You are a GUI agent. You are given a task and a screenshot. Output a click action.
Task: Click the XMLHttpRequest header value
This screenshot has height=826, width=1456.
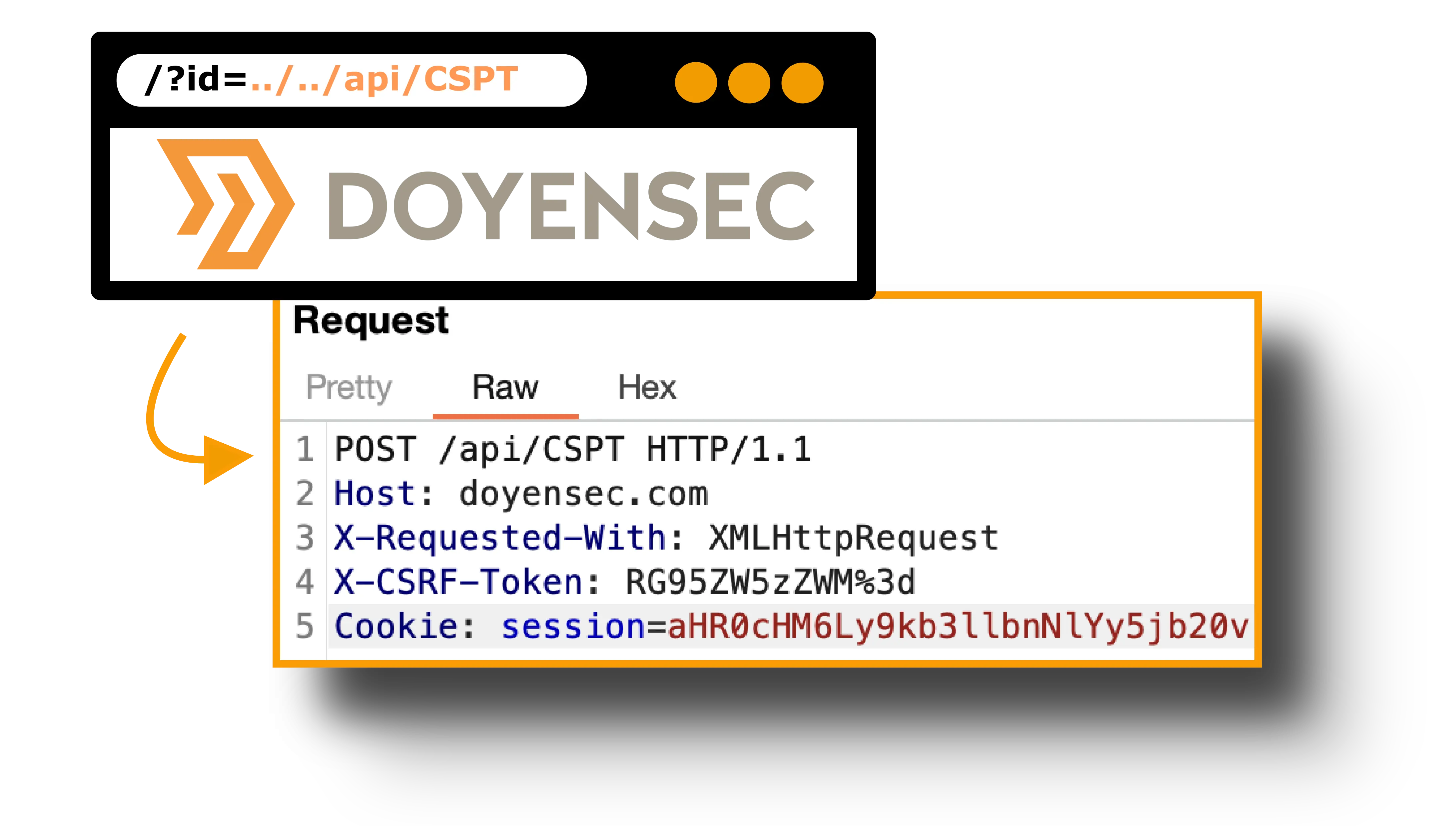pyautogui.click(x=853, y=538)
